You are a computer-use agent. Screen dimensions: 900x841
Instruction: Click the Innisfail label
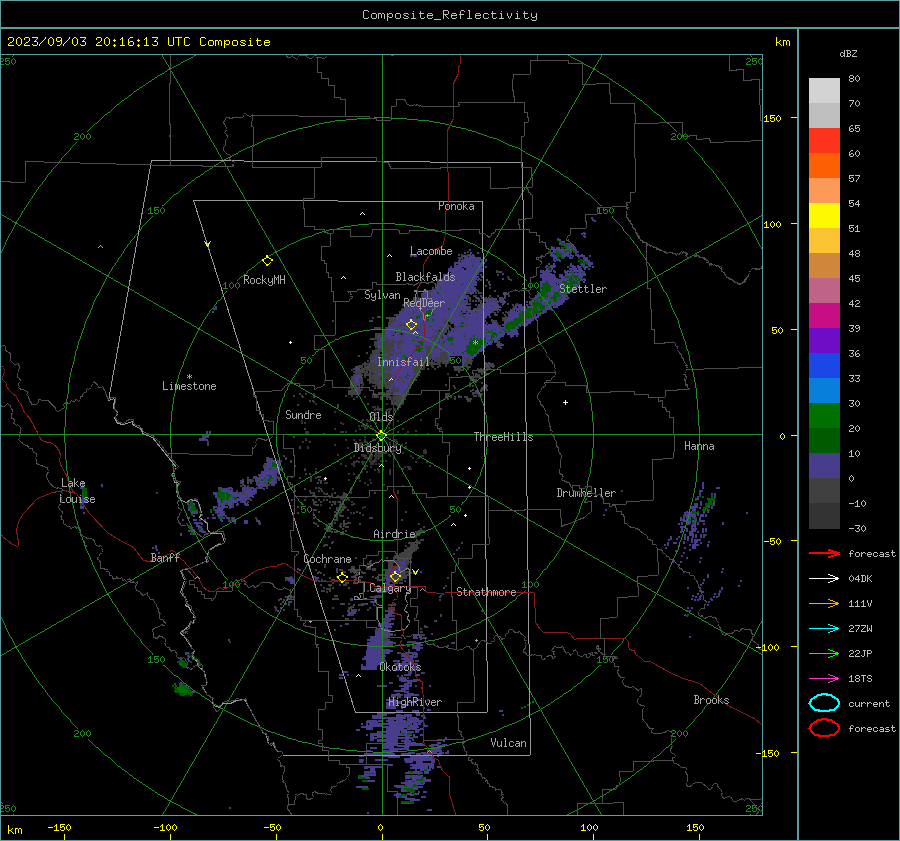click(403, 362)
